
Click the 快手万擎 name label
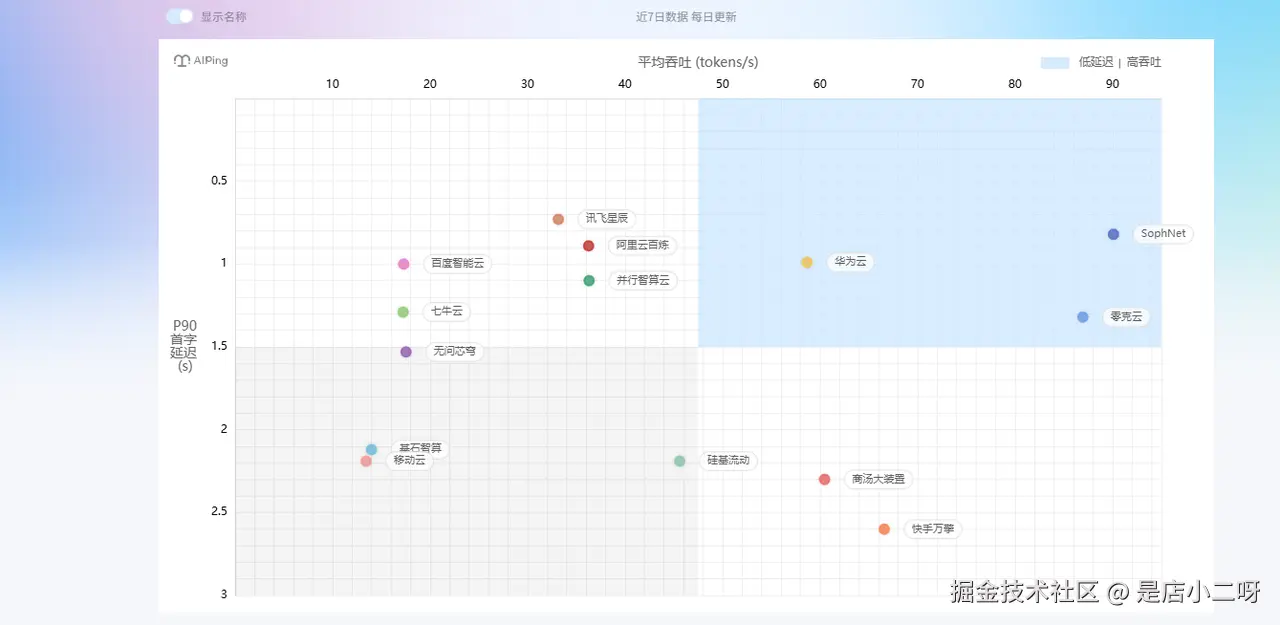click(x=933, y=529)
